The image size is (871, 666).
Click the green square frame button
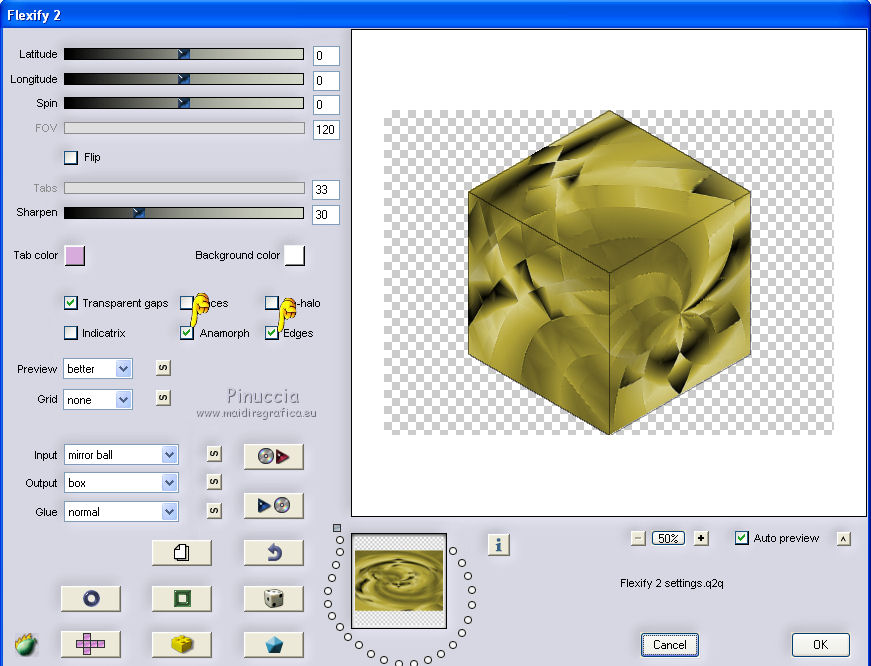coord(182,599)
